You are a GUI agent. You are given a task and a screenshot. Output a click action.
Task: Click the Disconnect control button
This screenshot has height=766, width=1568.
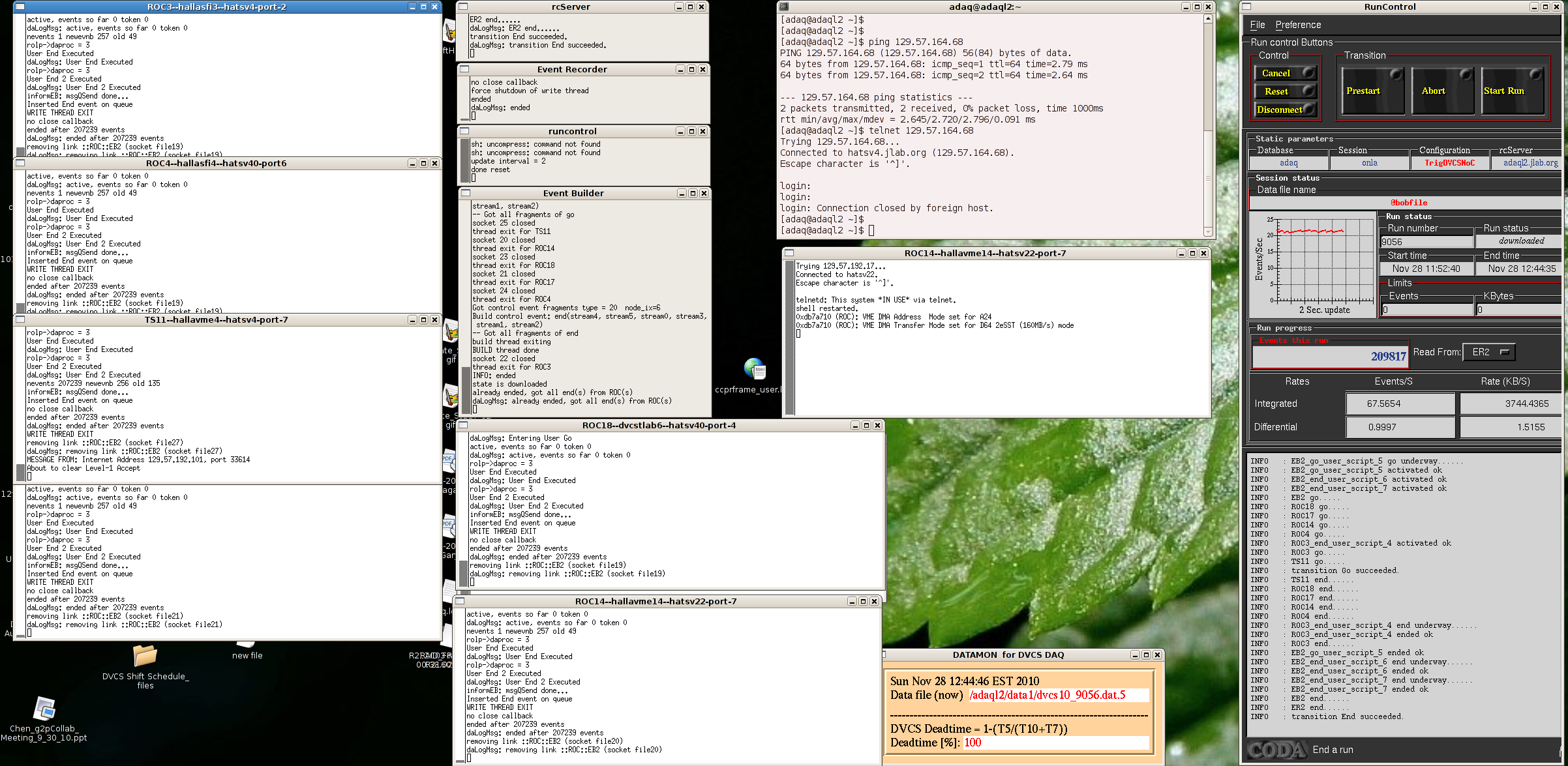point(1286,110)
